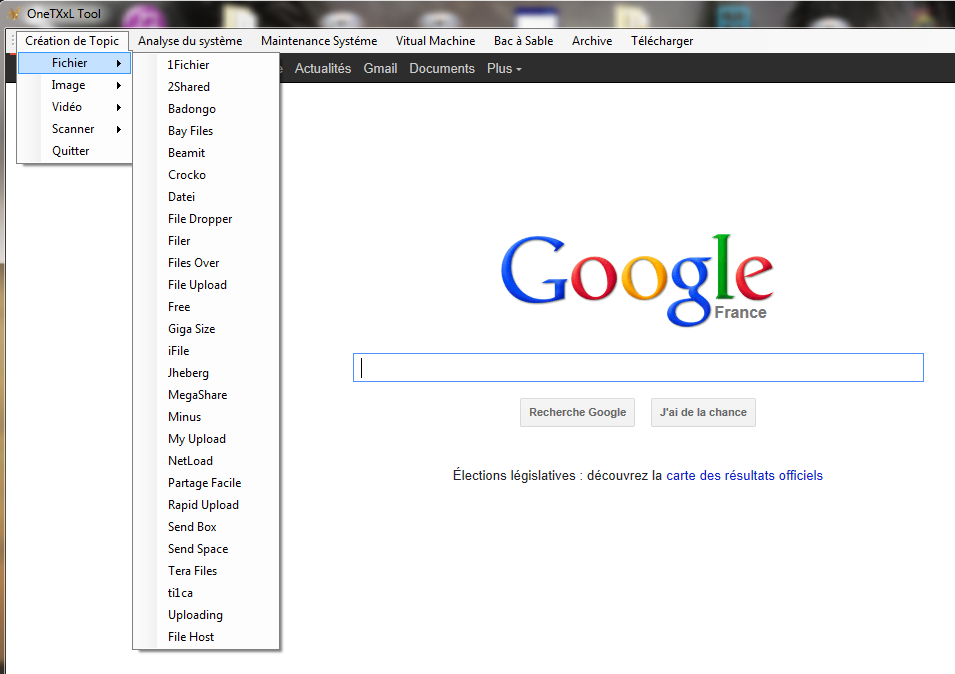Open the carte des résultats officiels link

(x=744, y=476)
